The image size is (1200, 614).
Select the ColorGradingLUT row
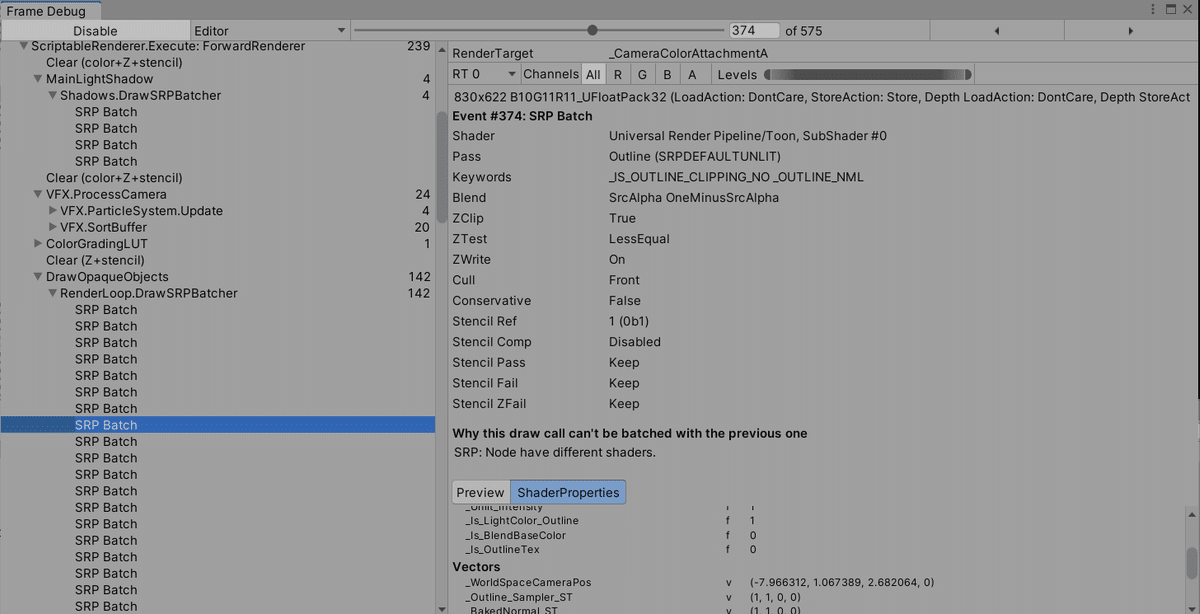point(218,244)
